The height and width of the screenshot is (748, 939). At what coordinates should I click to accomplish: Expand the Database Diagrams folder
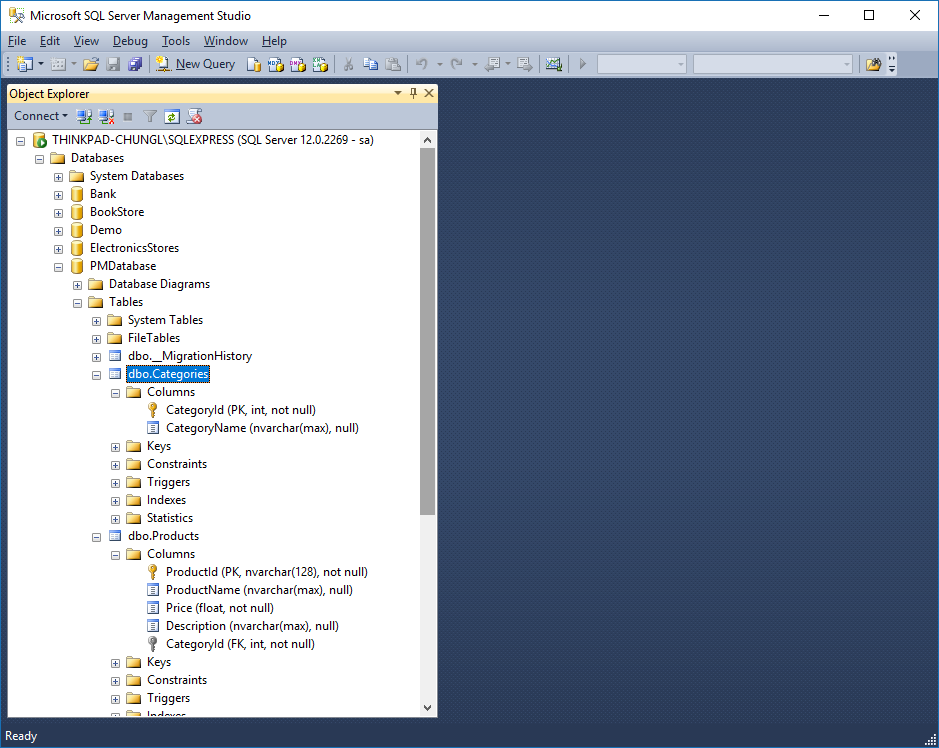click(x=77, y=285)
